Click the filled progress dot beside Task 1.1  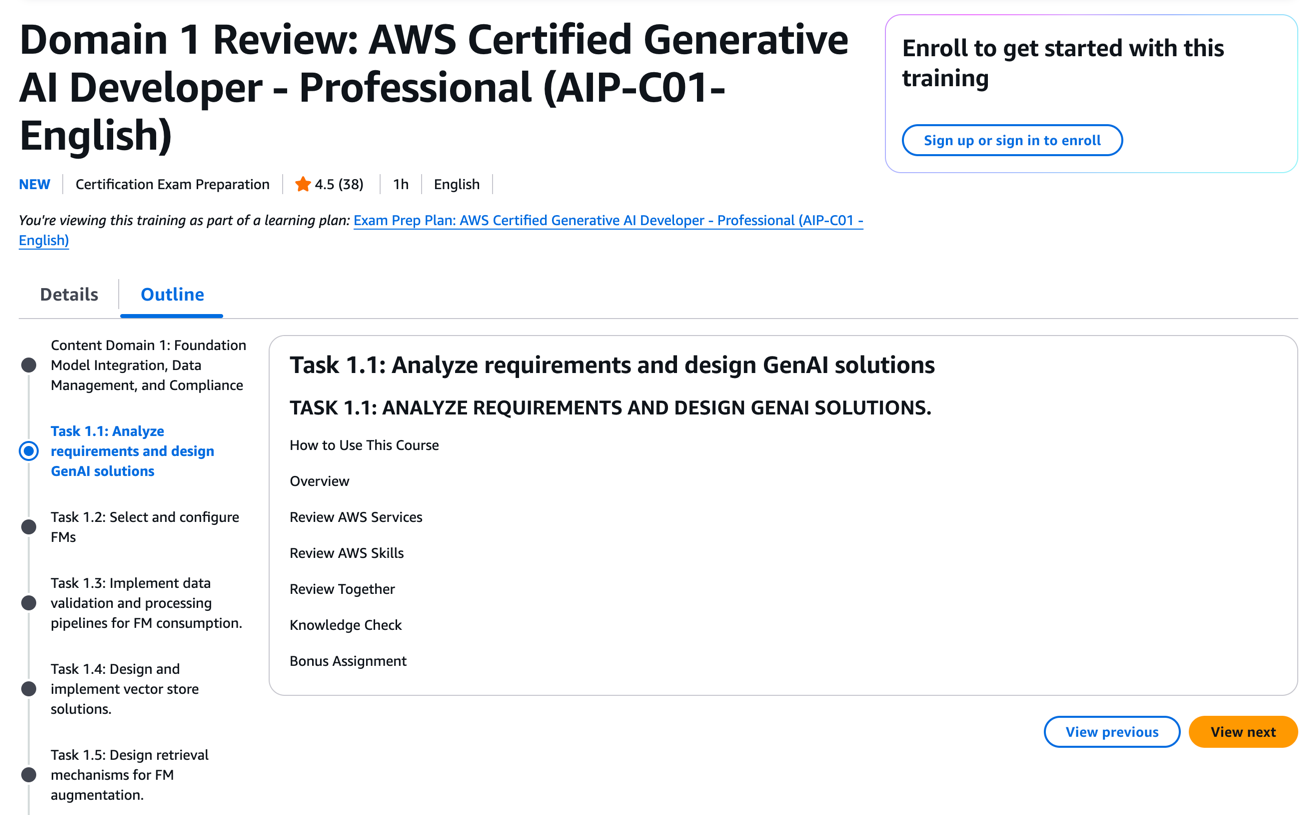tap(28, 450)
